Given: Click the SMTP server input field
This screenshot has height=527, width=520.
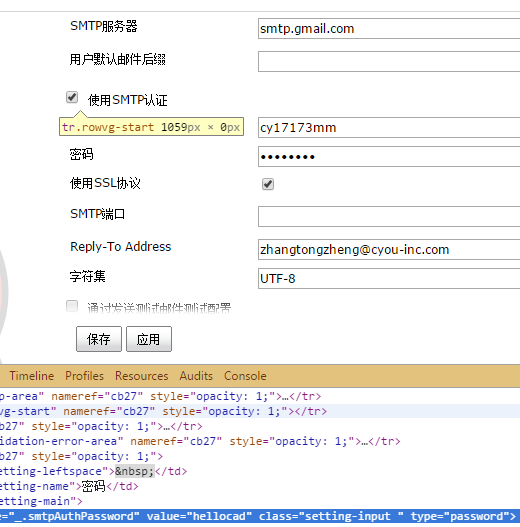Looking at the screenshot, I should tap(389, 29).
